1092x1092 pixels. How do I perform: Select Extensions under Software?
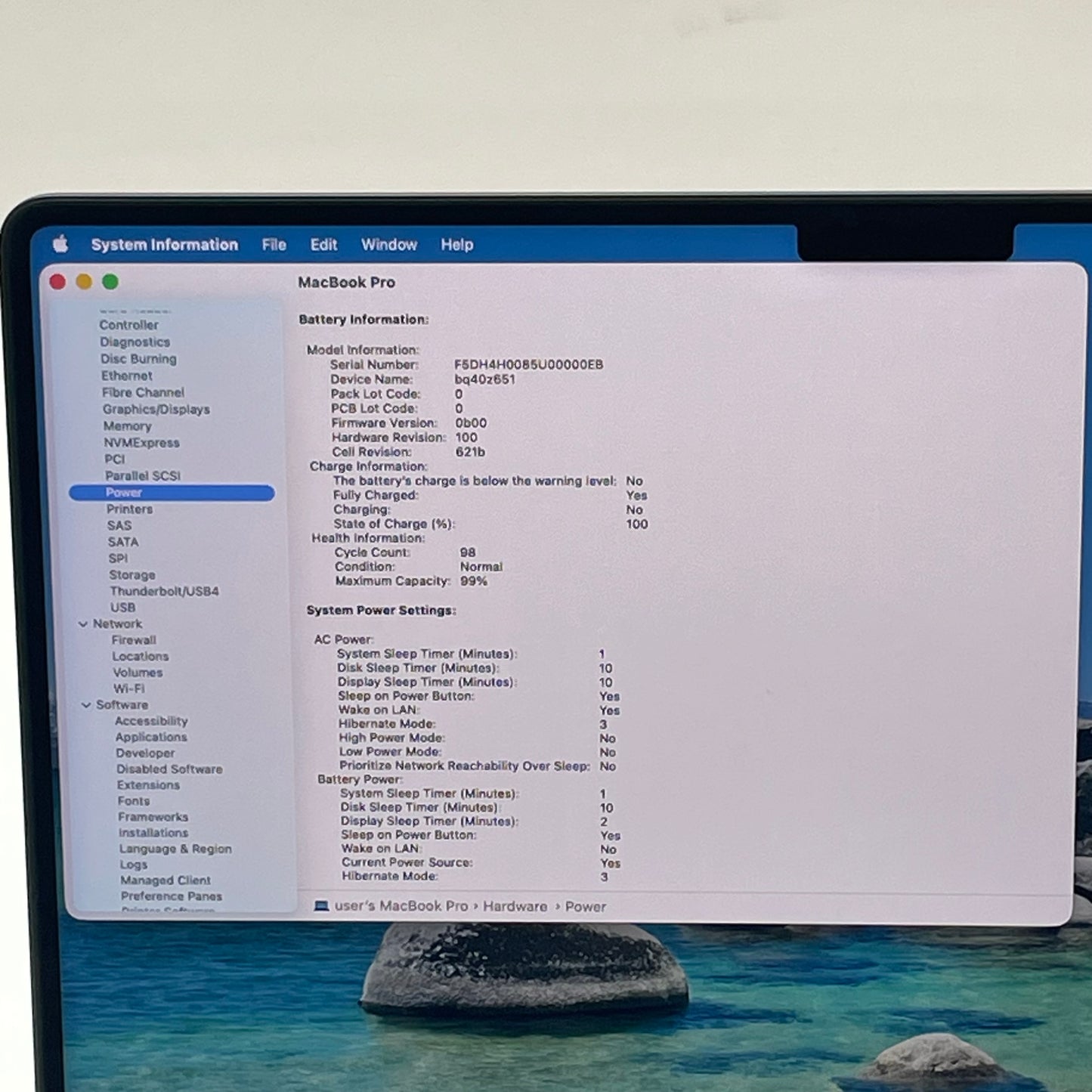tap(149, 785)
